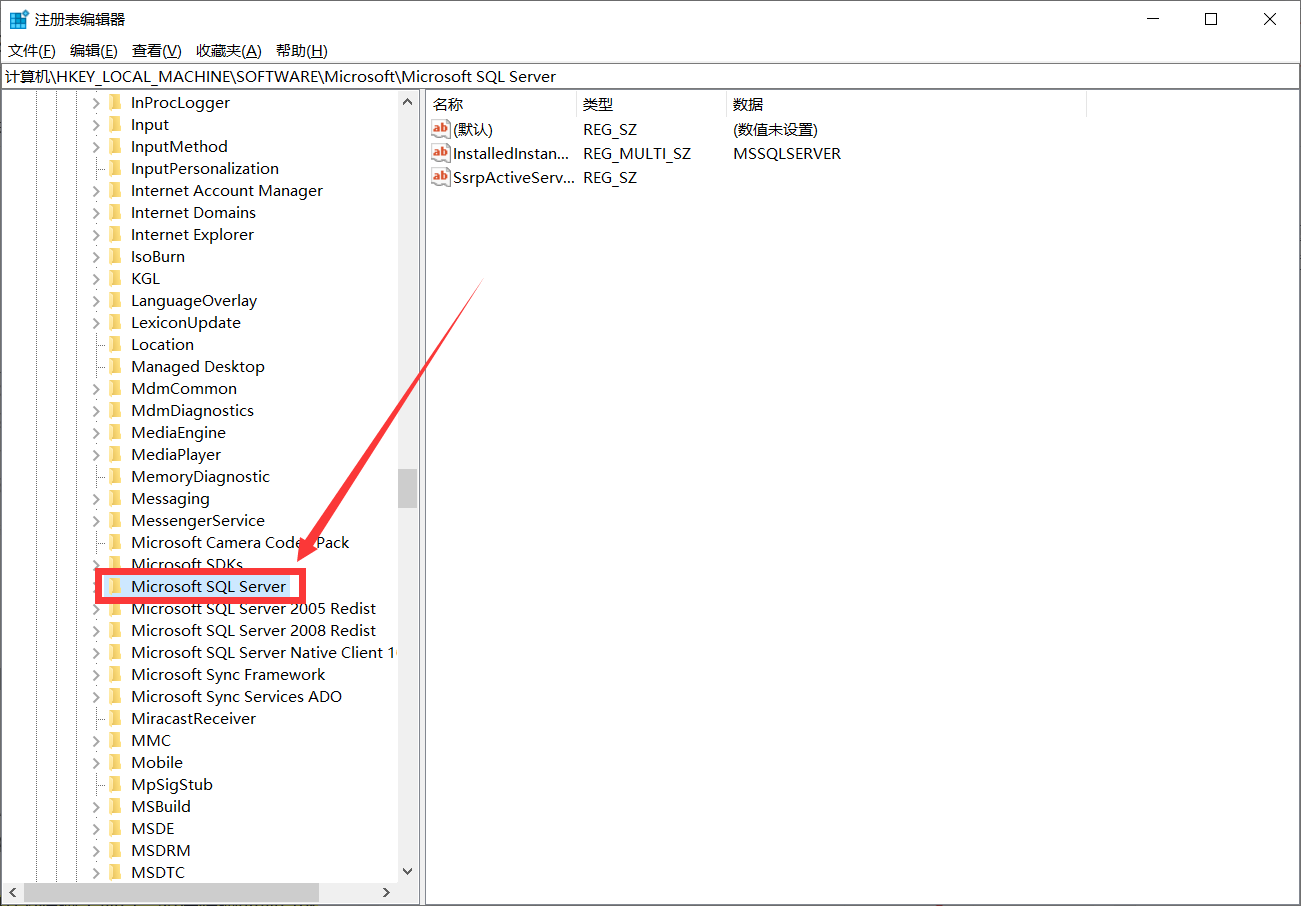The height and width of the screenshot is (906, 1301).
Task: Click the horizontal scrollbar left arrow
Action: pyautogui.click(x=12, y=892)
